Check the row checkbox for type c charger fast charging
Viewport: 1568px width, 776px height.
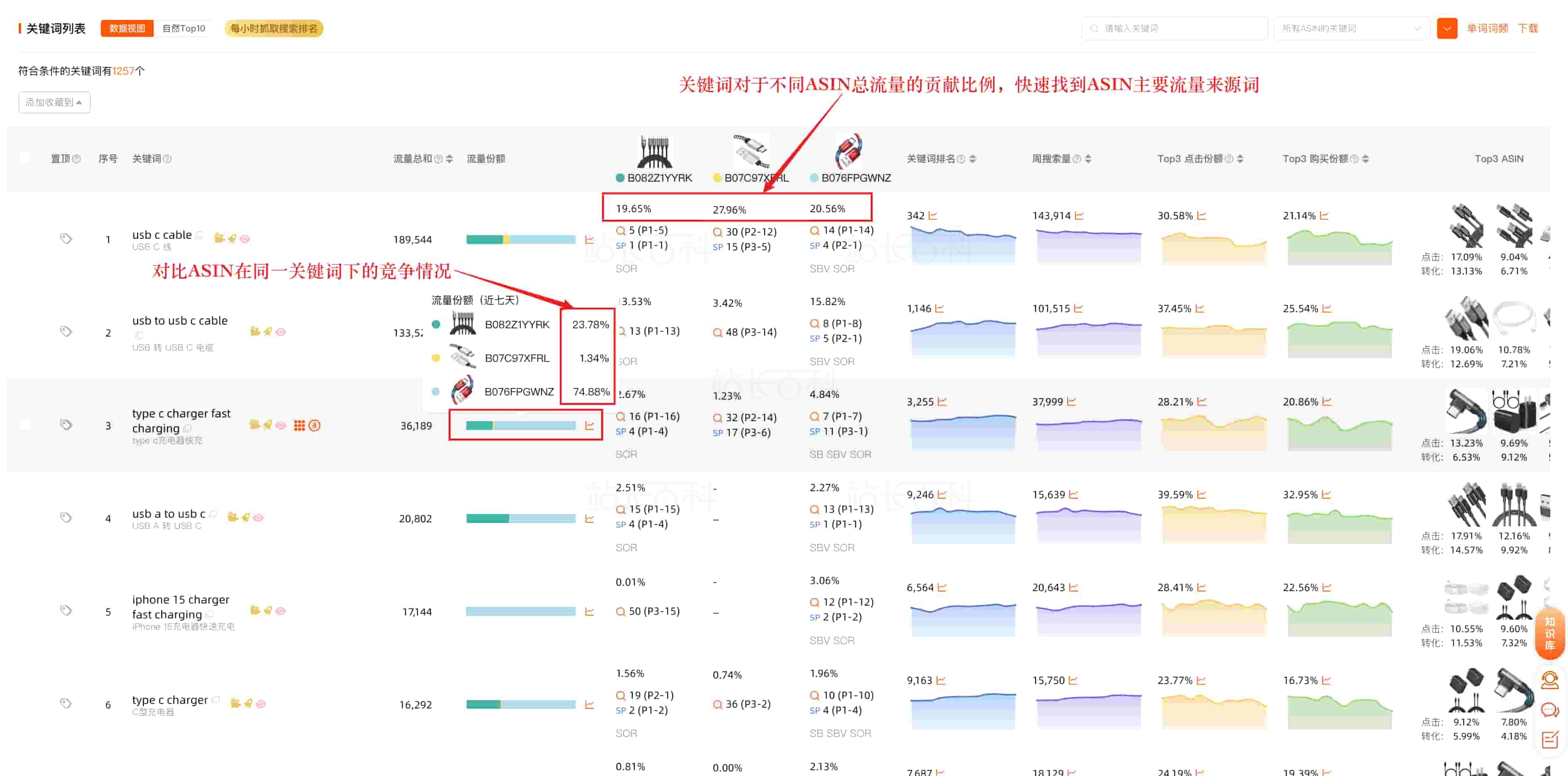(x=25, y=424)
